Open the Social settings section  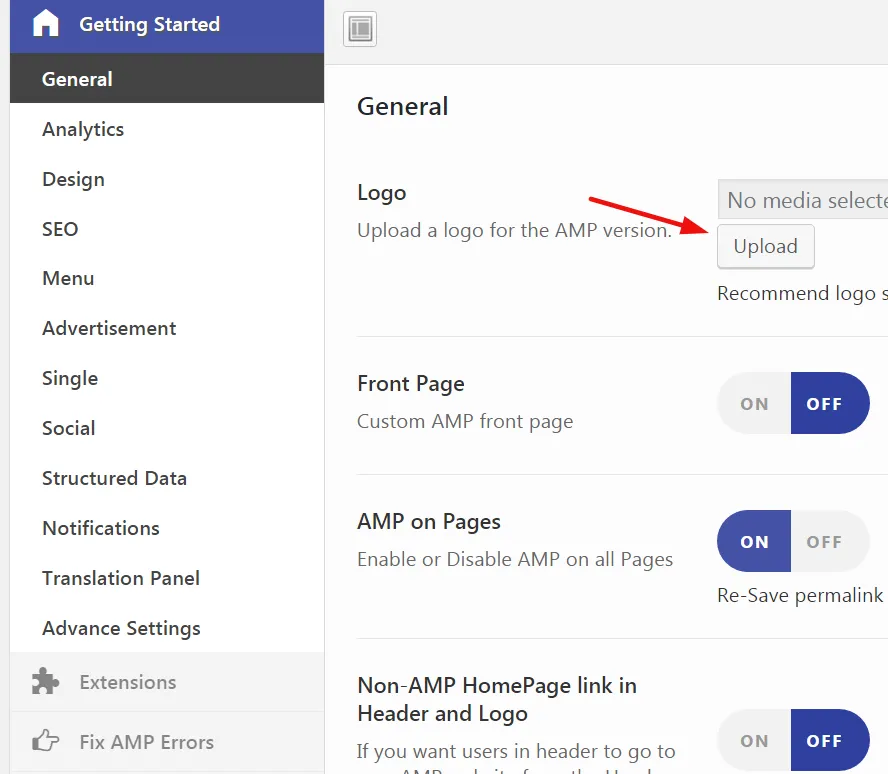pyautogui.click(x=69, y=428)
